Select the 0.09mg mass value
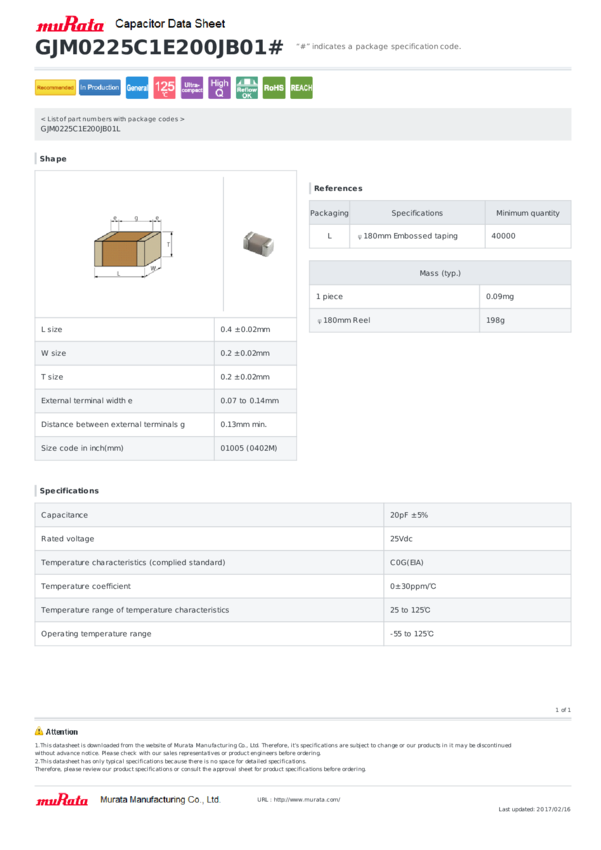The height and width of the screenshot is (850, 601). point(500,297)
